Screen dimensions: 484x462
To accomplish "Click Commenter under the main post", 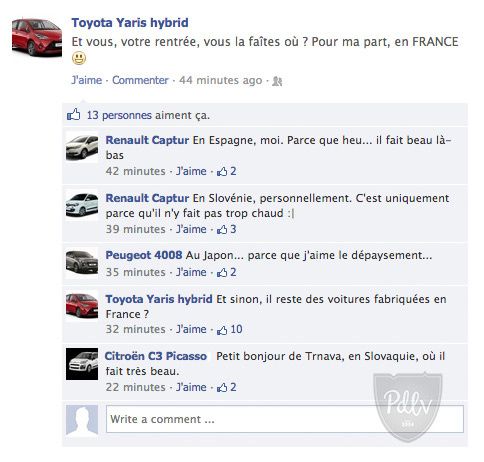I will [140, 80].
